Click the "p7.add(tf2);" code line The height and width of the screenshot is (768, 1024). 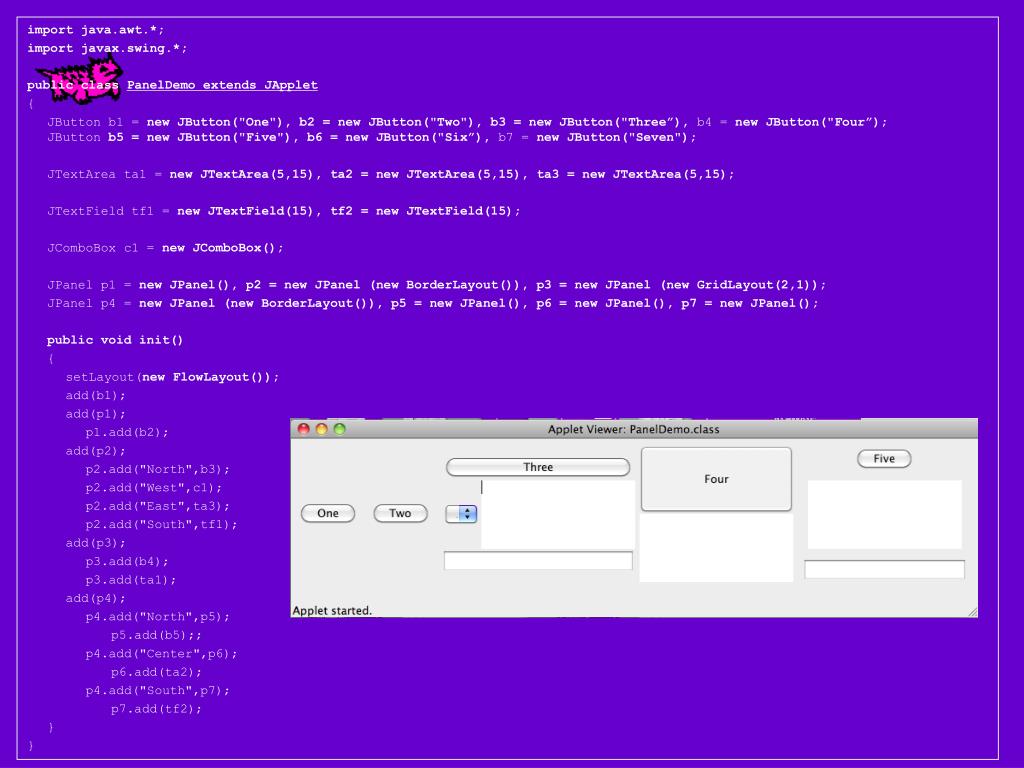pos(156,709)
